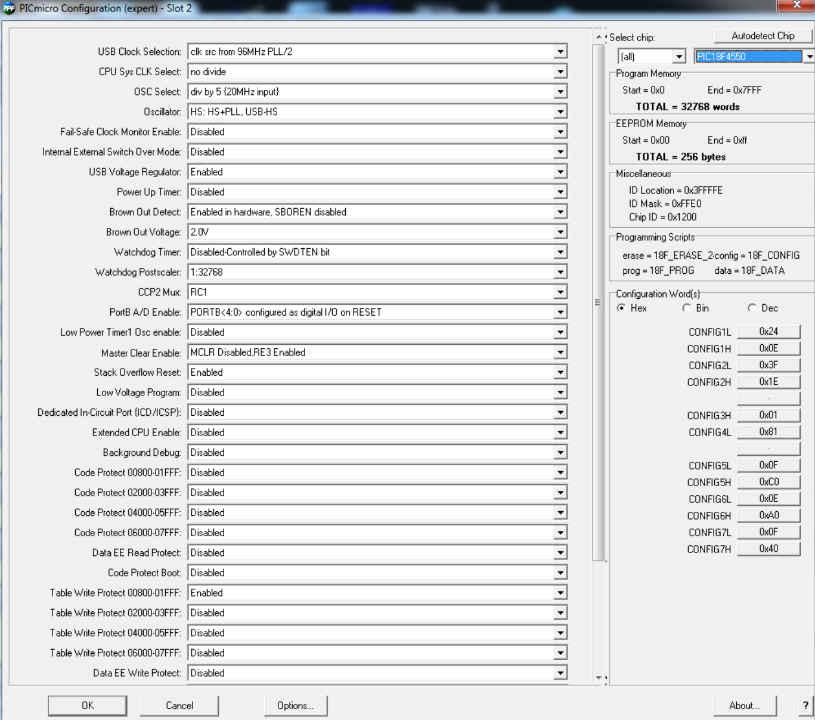Select the Dec radio button
815x720 pixels.
pyautogui.click(x=751, y=308)
